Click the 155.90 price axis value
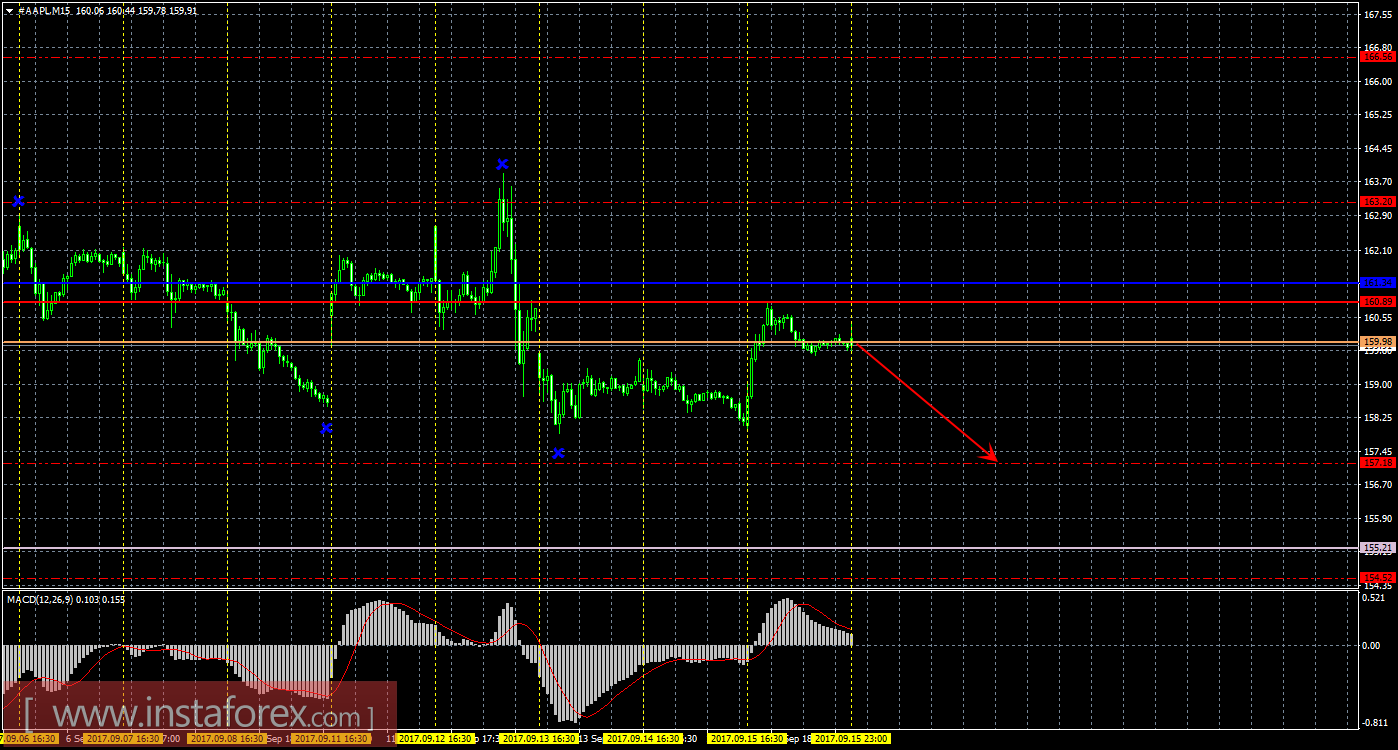 1378,519
